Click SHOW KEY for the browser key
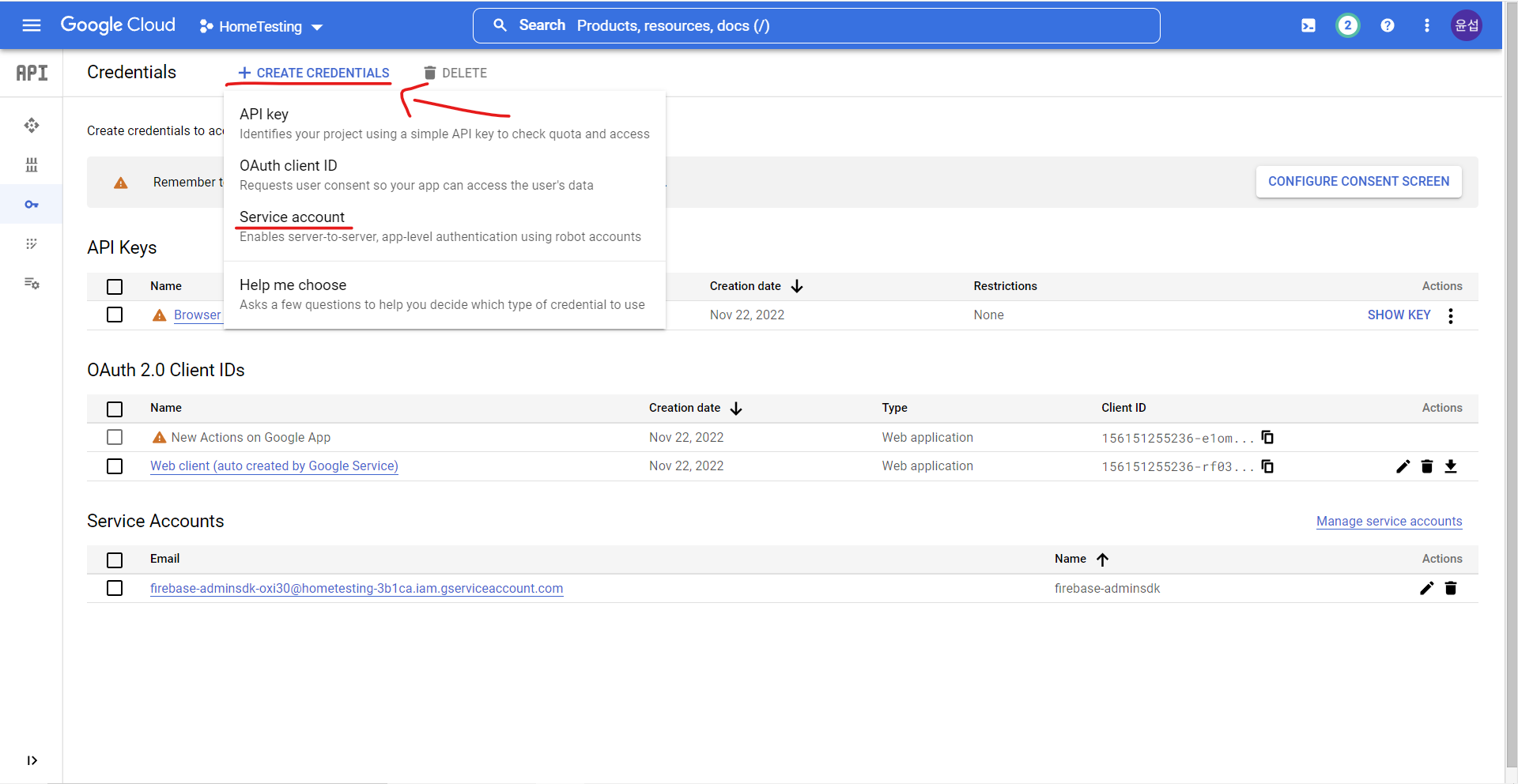This screenshot has width=1518, height=784. coord(1399,315)
